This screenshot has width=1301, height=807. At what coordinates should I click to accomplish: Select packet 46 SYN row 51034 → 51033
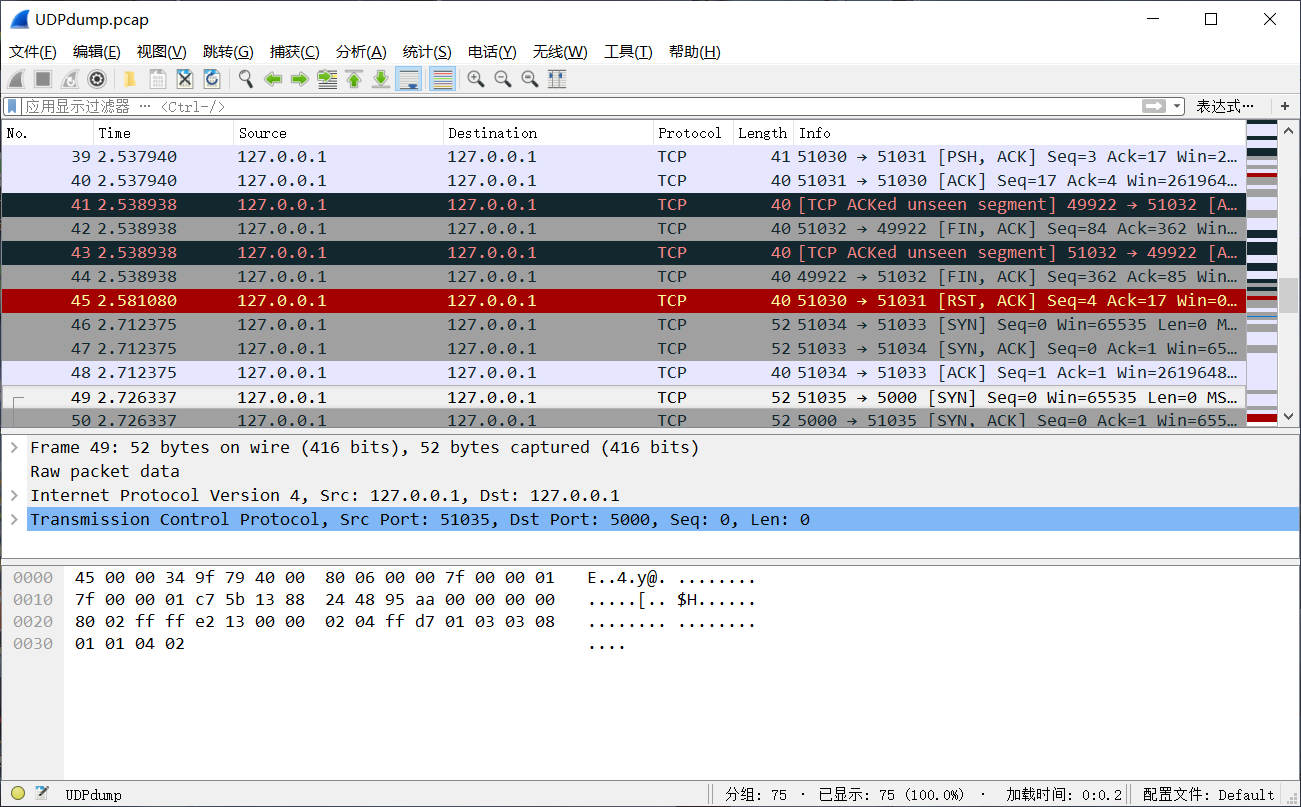tap(624, 324)
